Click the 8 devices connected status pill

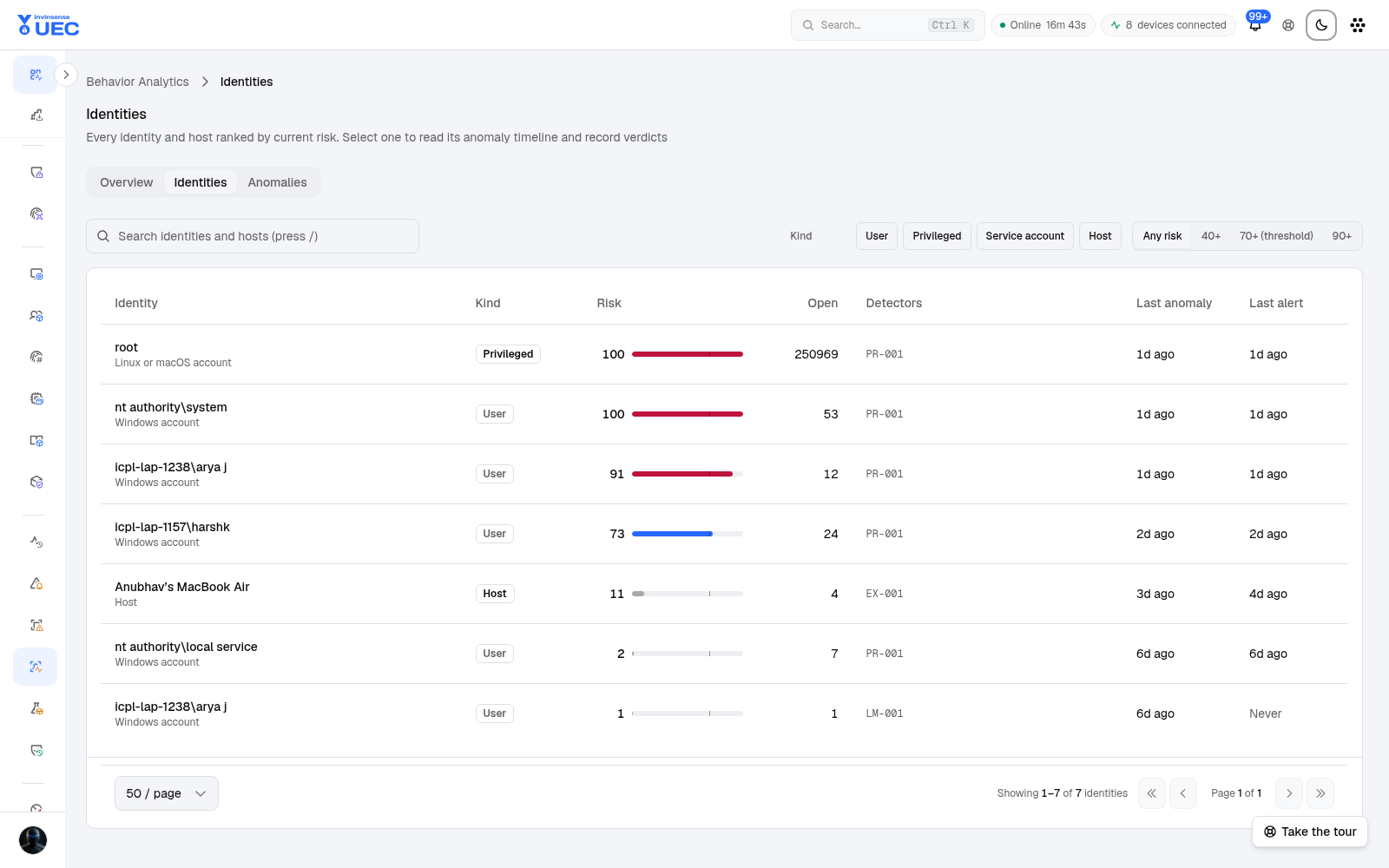coord(1168,25)
